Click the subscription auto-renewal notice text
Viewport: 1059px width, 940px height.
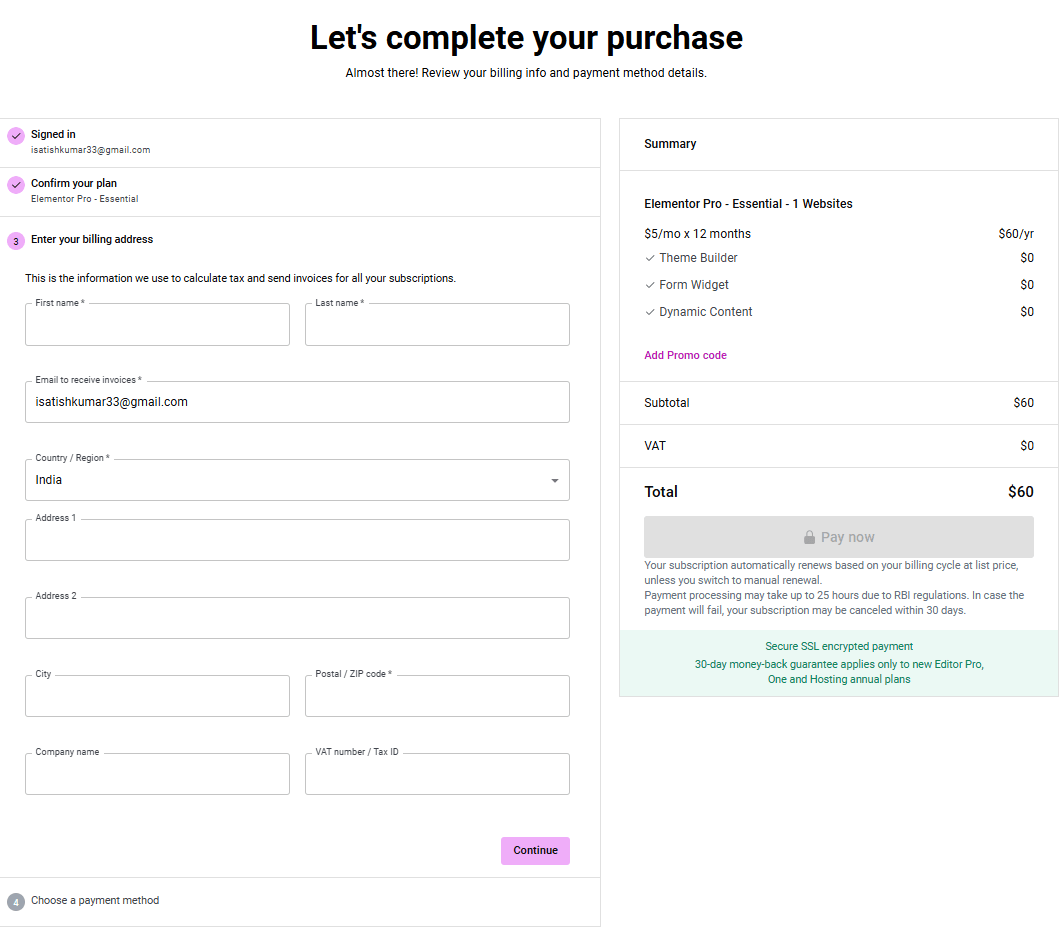click(831, 573)
